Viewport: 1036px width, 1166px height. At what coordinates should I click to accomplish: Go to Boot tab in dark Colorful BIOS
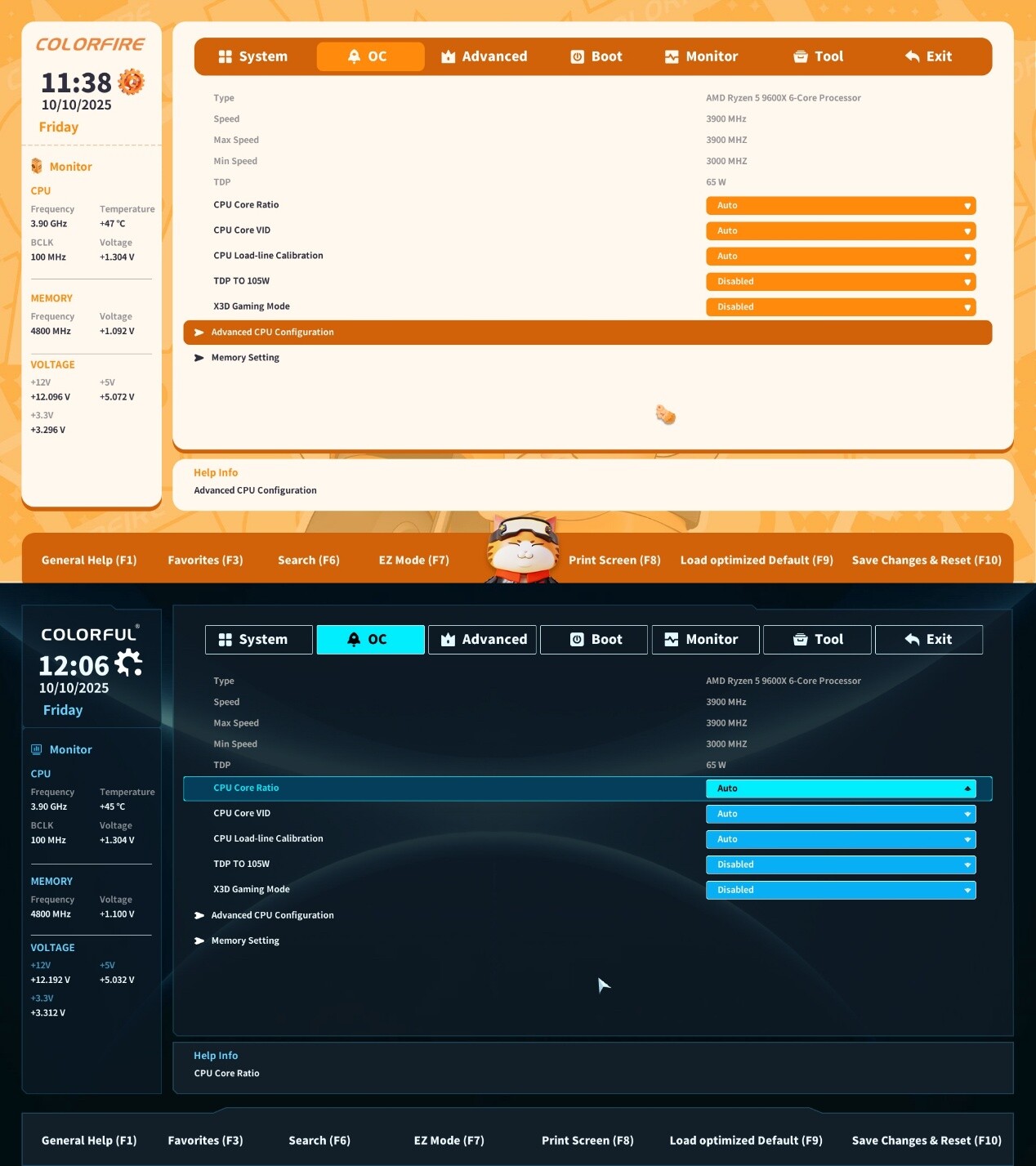594,640
